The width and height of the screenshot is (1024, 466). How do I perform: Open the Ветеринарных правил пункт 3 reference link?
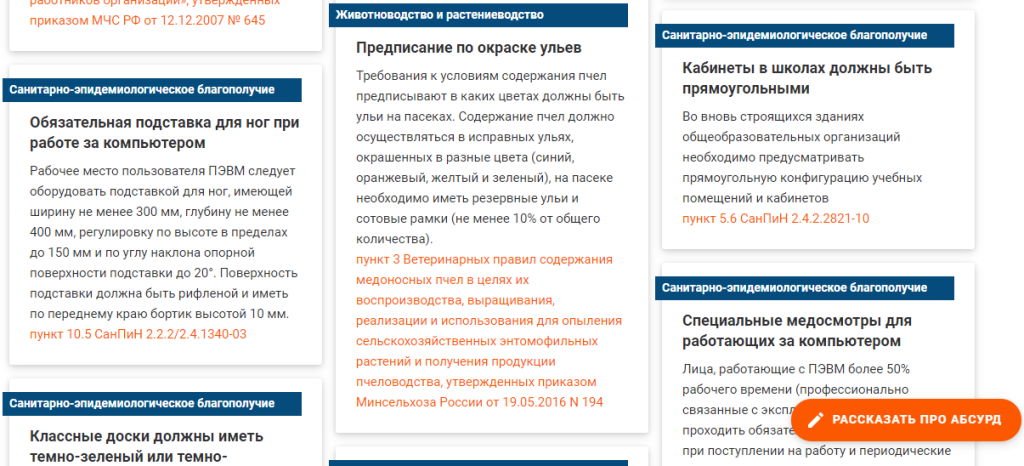(485, 330)
